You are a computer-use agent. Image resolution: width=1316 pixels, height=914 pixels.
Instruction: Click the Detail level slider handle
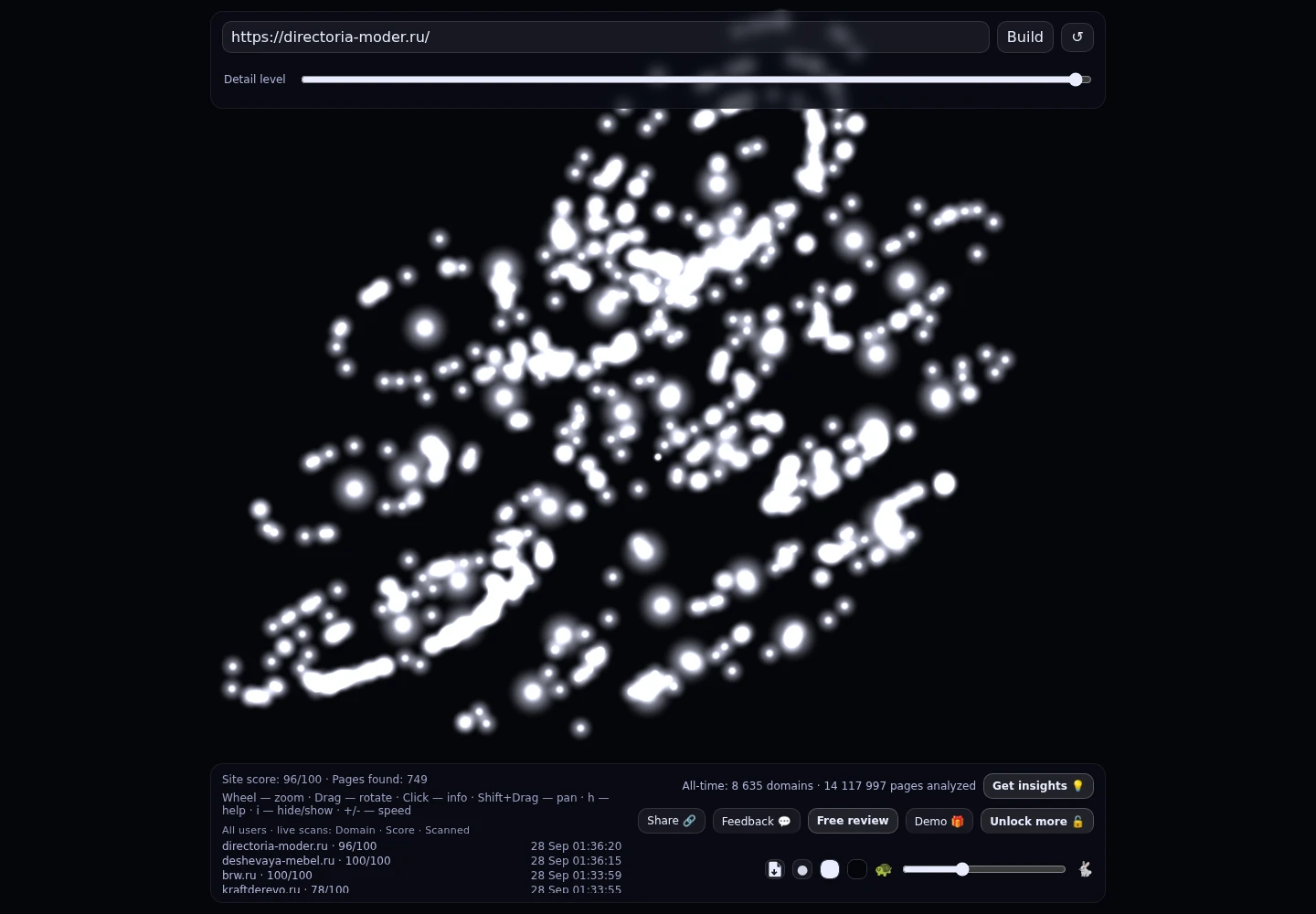tap(1076, 80)
